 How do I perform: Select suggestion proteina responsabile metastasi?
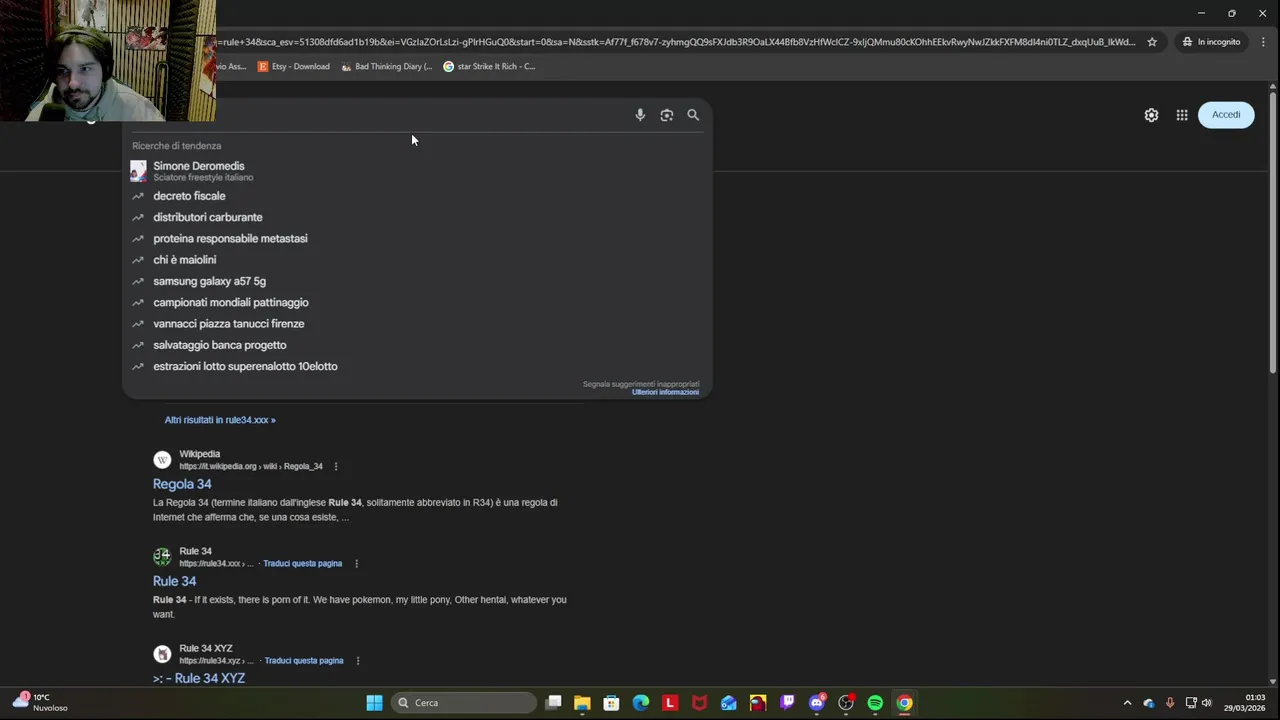417,239
